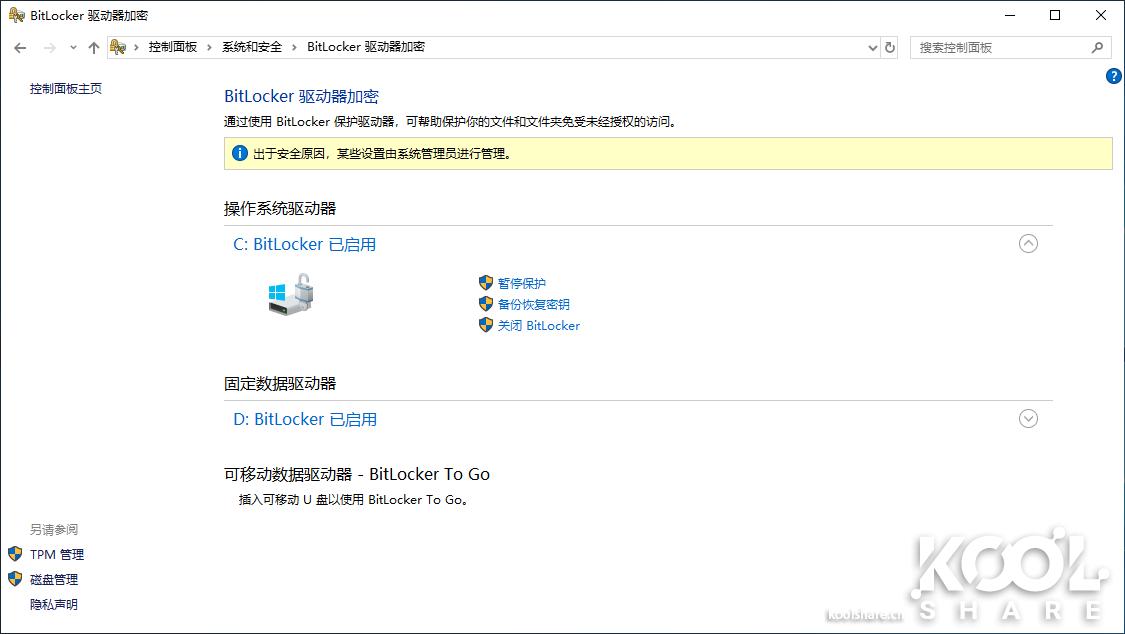Open help via the blue question mark icon

tap(1113, 76)
